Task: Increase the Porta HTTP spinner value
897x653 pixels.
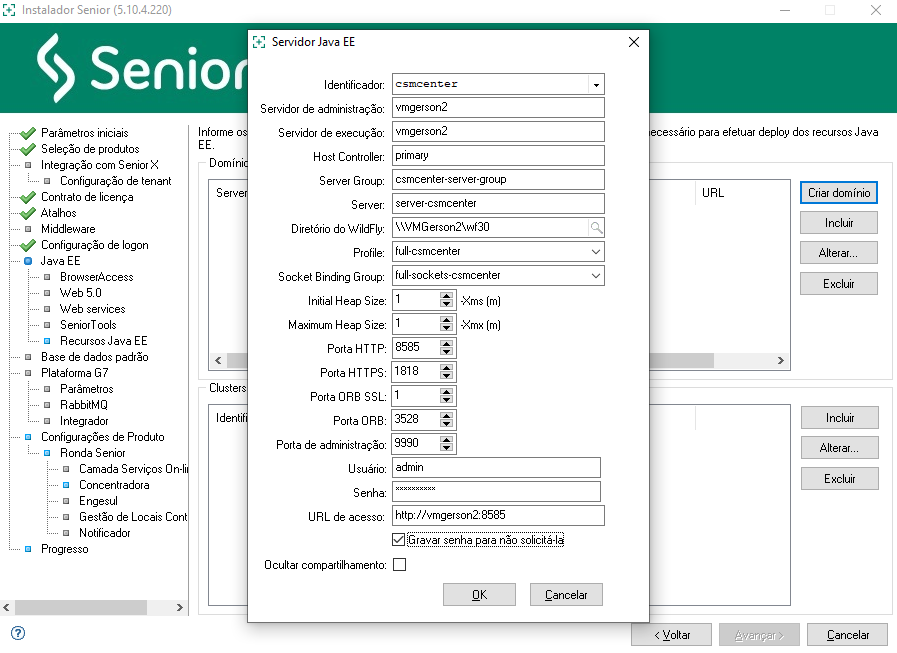Action: click(447, 343)
